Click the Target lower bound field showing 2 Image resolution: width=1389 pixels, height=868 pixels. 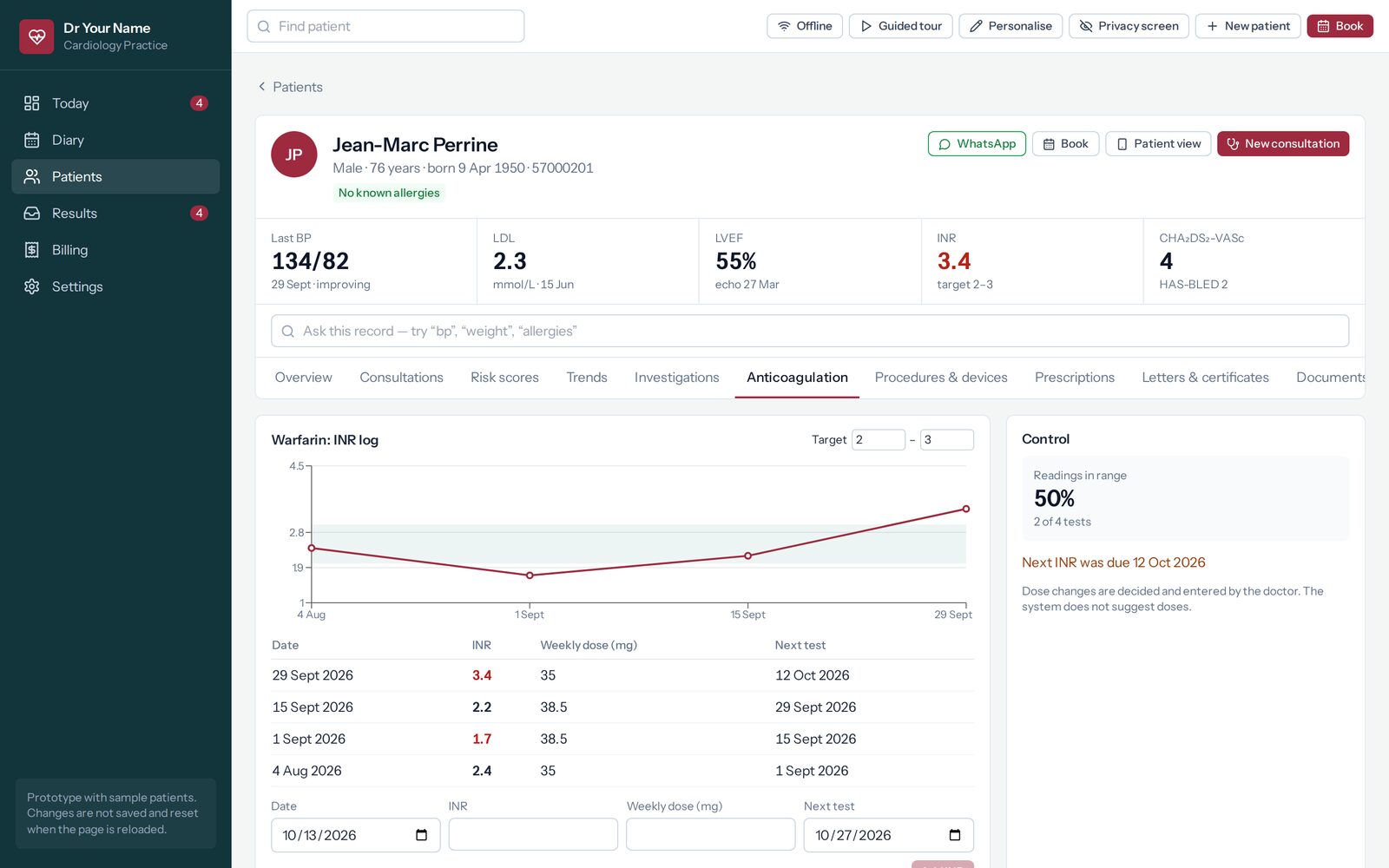click(879, 440)
